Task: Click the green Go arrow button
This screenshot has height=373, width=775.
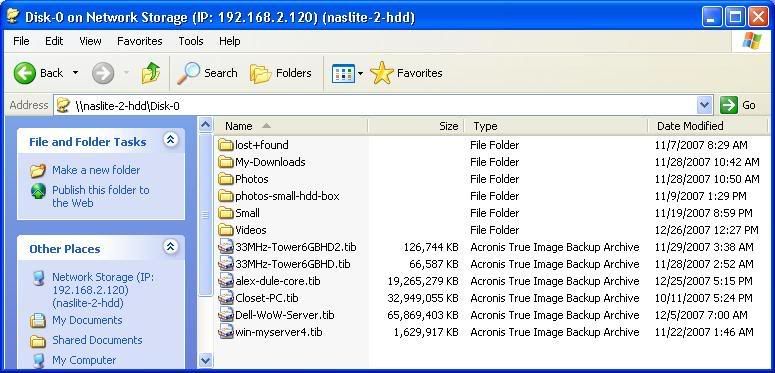Action: [x=729, y=105]
